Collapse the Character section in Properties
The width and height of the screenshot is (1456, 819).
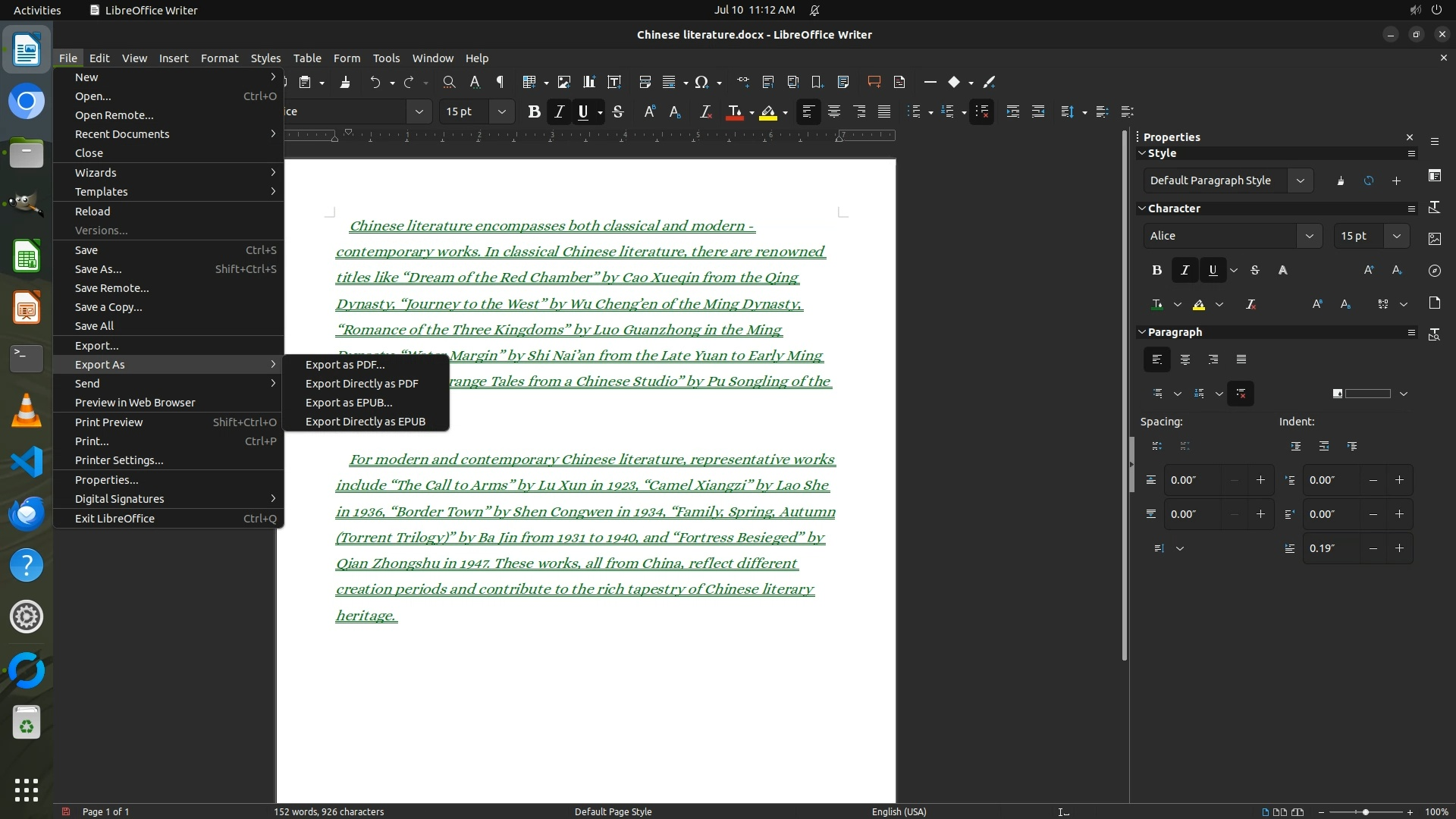1142,209
